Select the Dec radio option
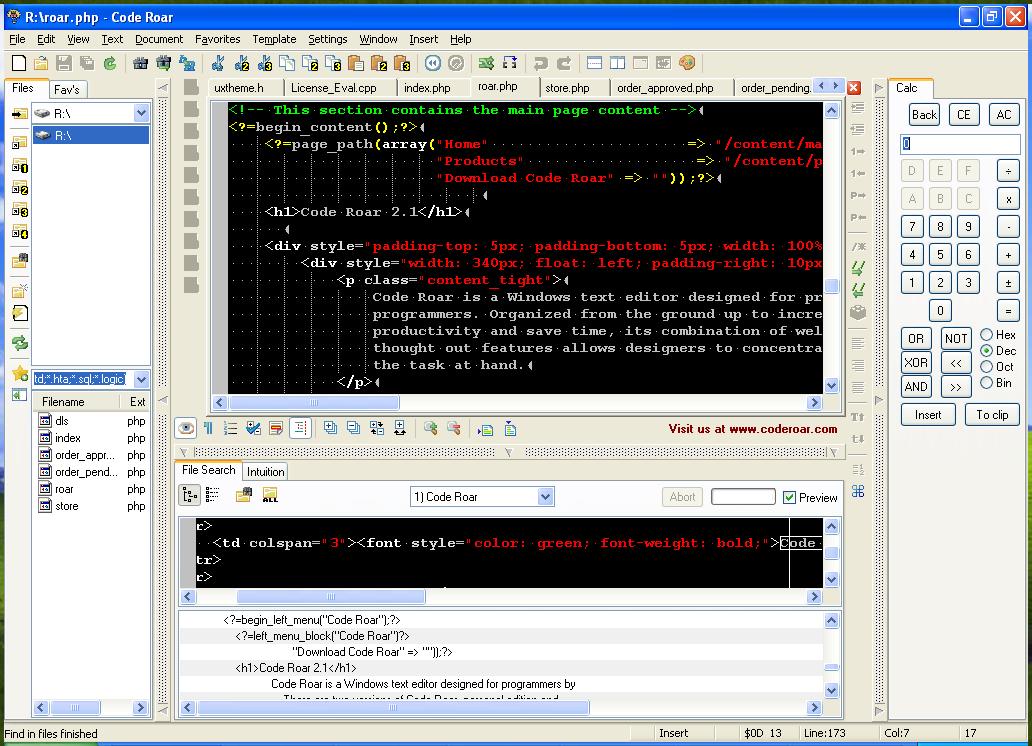Screen dimensions: 1032x746 [987, 351]
